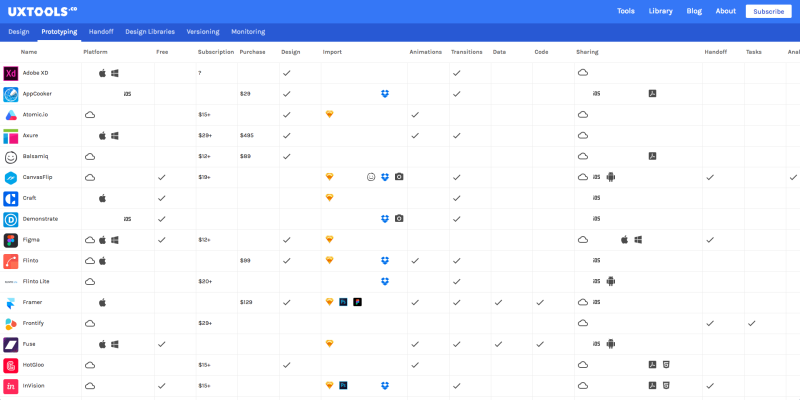Click Sketch import icon in Atomic.io row
Viewport: 800px width, 400px height.
330,114
